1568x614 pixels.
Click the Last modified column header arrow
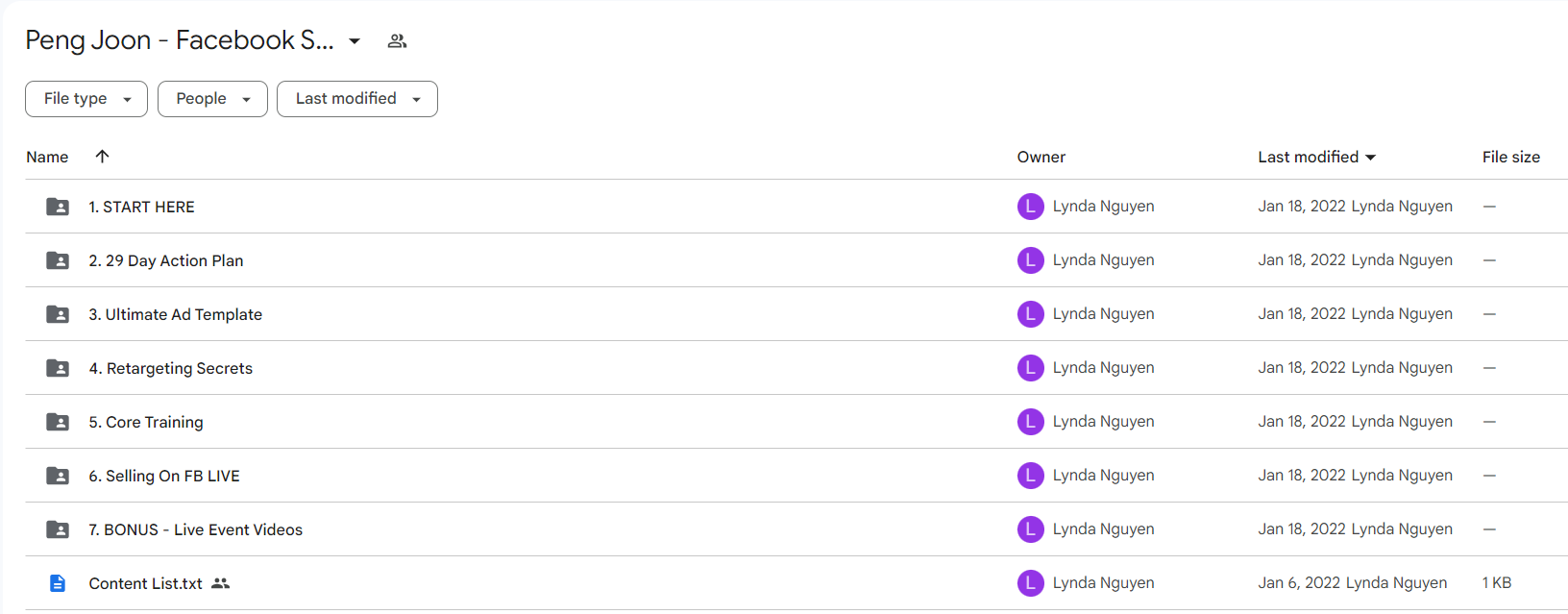coord(1370,158)
